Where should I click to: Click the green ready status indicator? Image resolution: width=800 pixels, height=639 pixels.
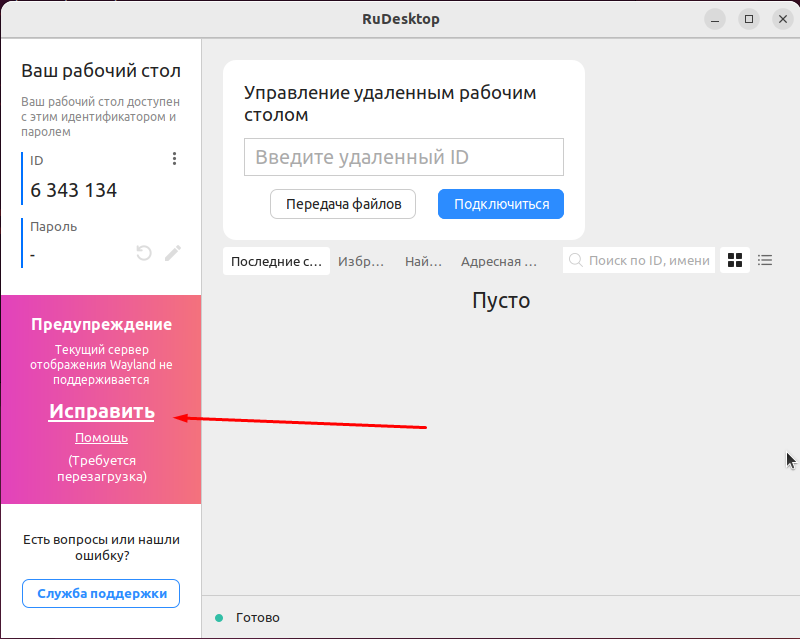219,618
